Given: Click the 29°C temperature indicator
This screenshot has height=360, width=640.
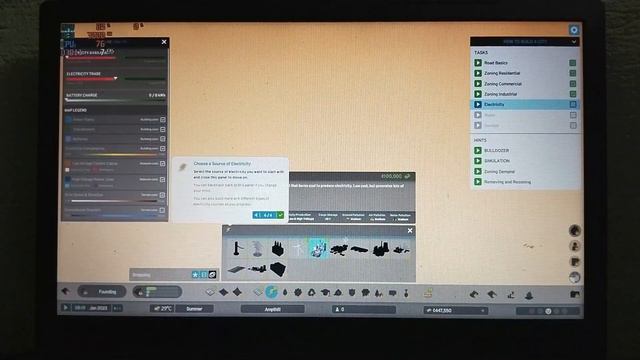Looking at the screenshot, I should coord(162,309).
